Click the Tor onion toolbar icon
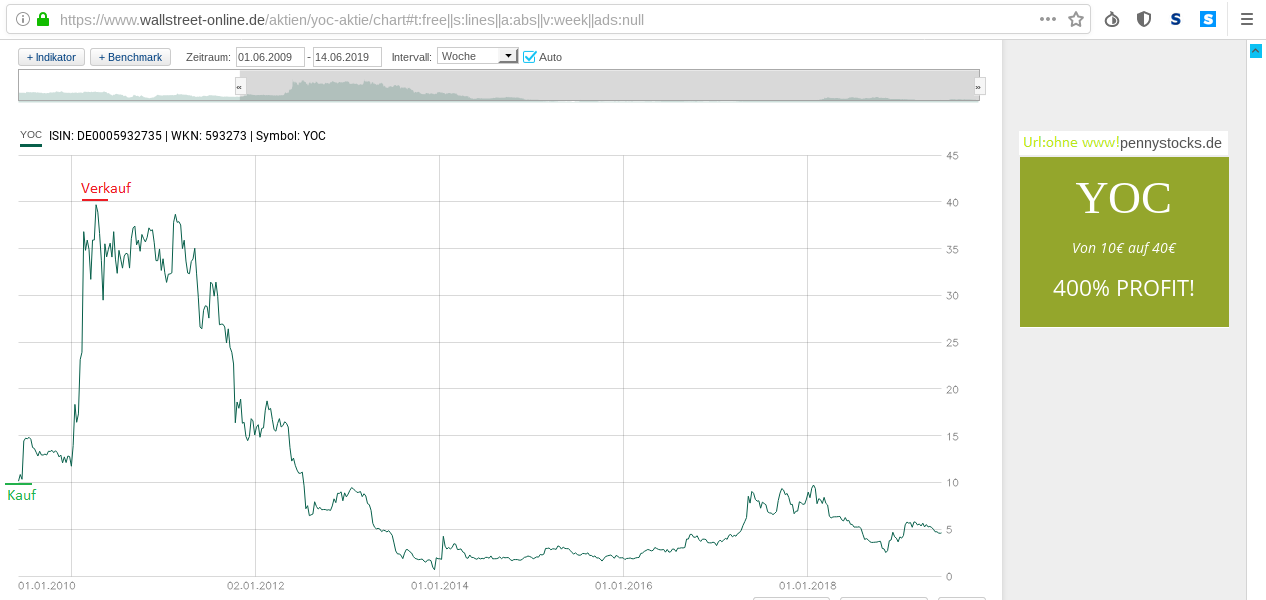The width and height of the screenshot is (1266, 600). [1112, 19]
